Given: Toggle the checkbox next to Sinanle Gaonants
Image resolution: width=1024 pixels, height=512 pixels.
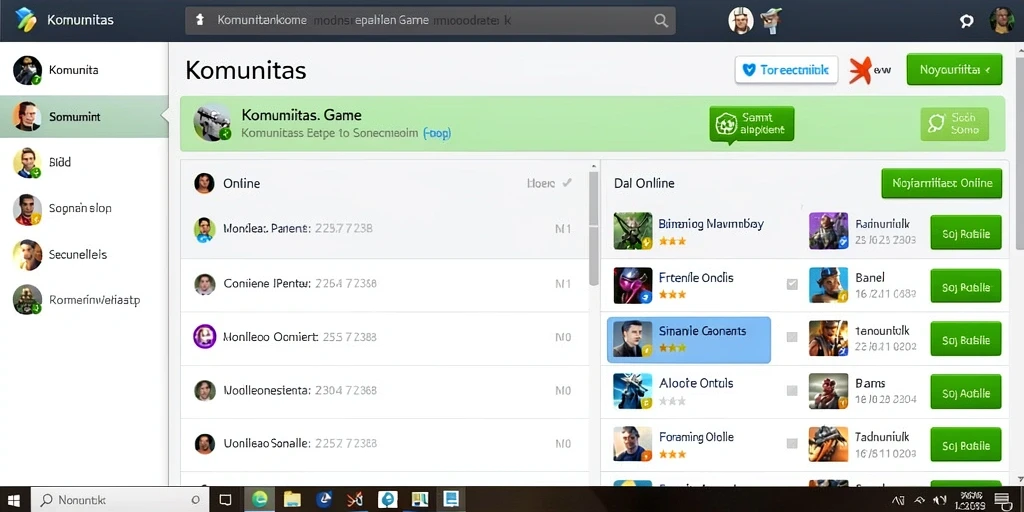Looking at the screenshot, I should (x=792, y=337).
